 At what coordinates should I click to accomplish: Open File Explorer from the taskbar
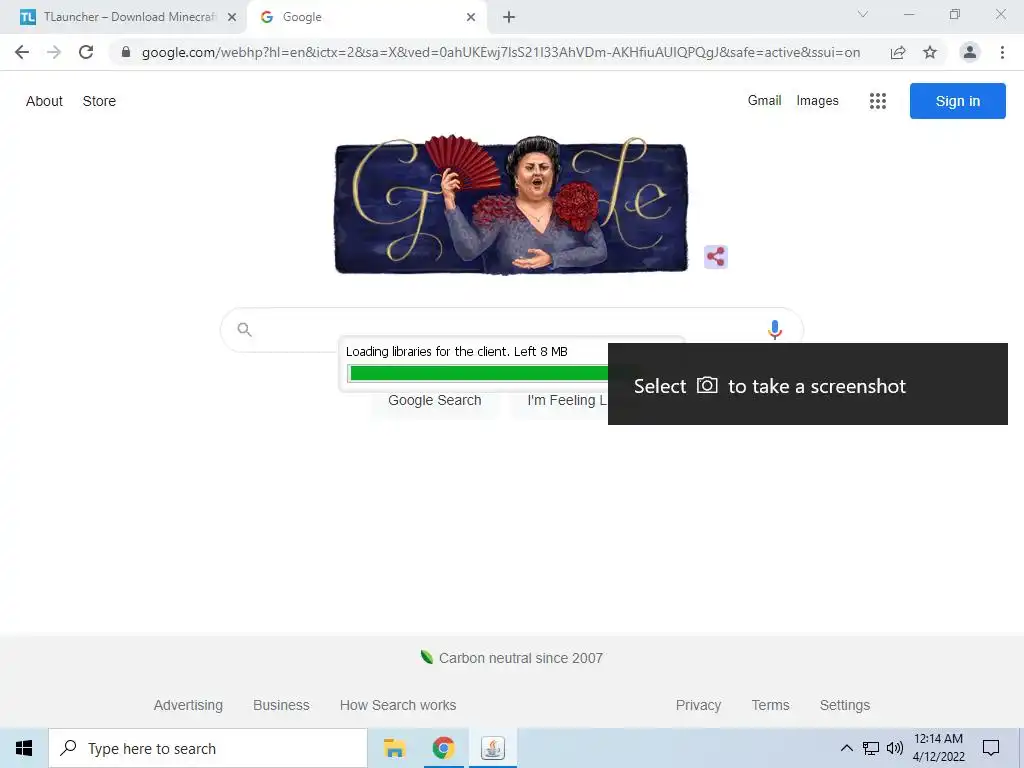pos(394,748)
